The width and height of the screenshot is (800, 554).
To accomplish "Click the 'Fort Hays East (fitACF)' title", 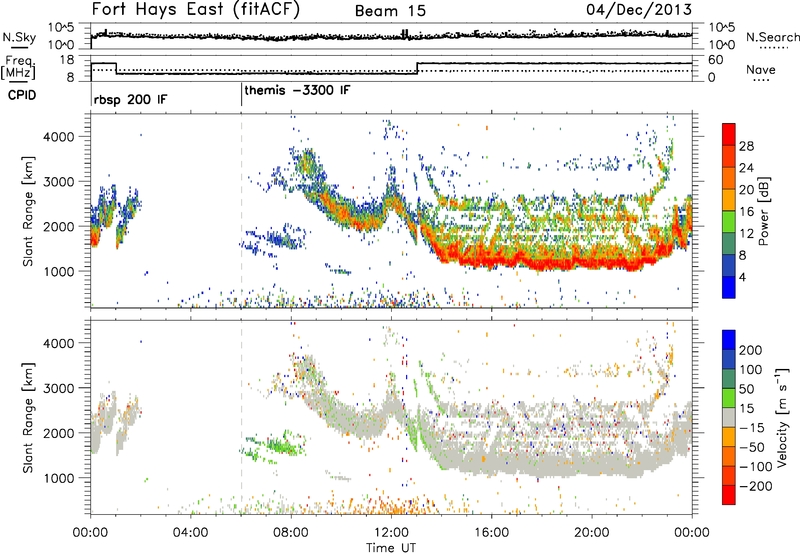I will (x=196, y=9).
